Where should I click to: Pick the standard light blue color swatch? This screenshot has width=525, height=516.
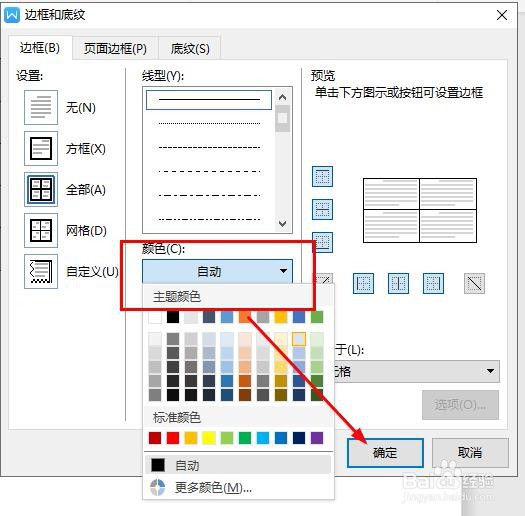tap(263, 438)
